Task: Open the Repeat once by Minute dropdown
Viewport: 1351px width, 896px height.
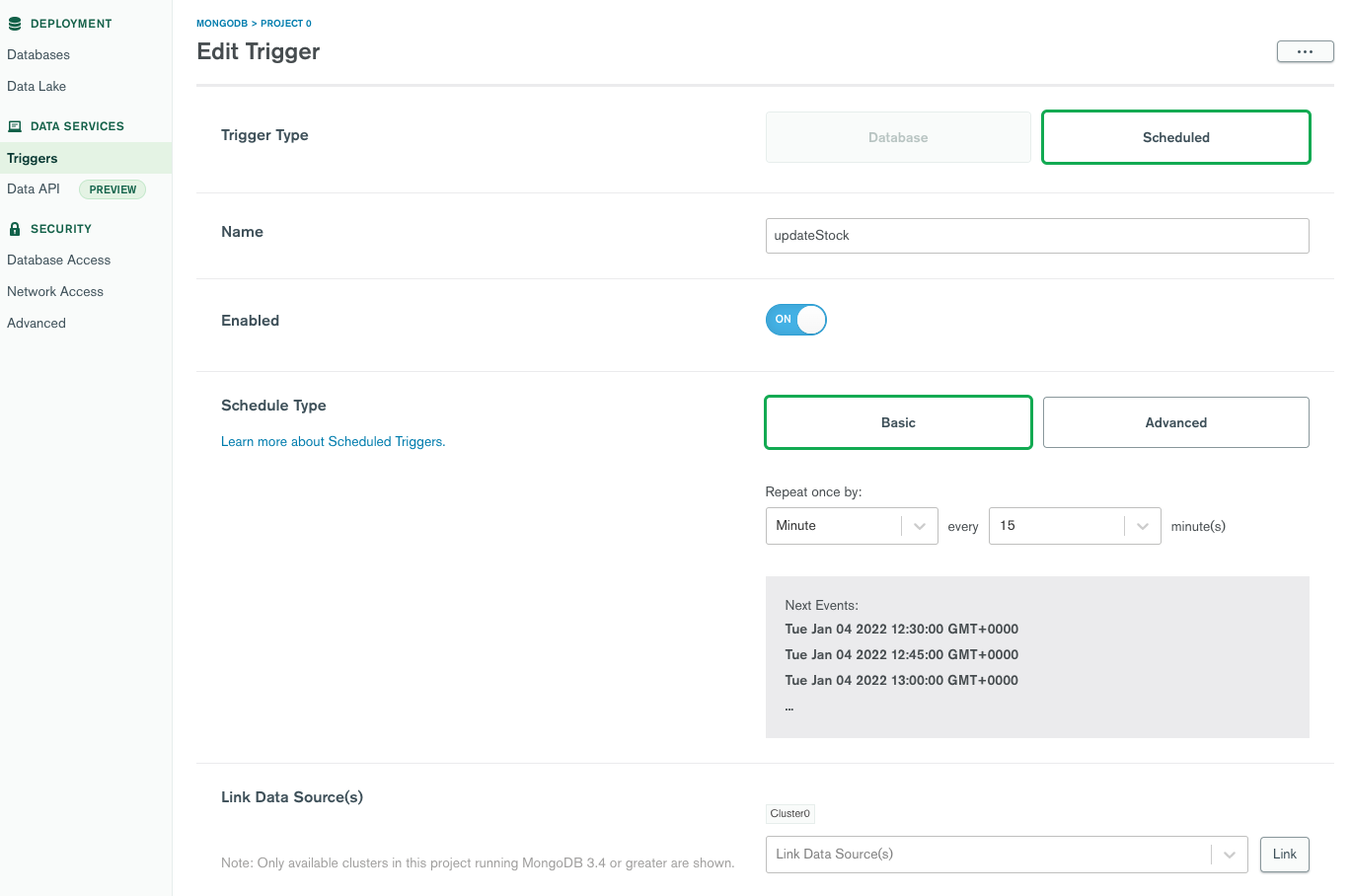Action: pos(852,526)
